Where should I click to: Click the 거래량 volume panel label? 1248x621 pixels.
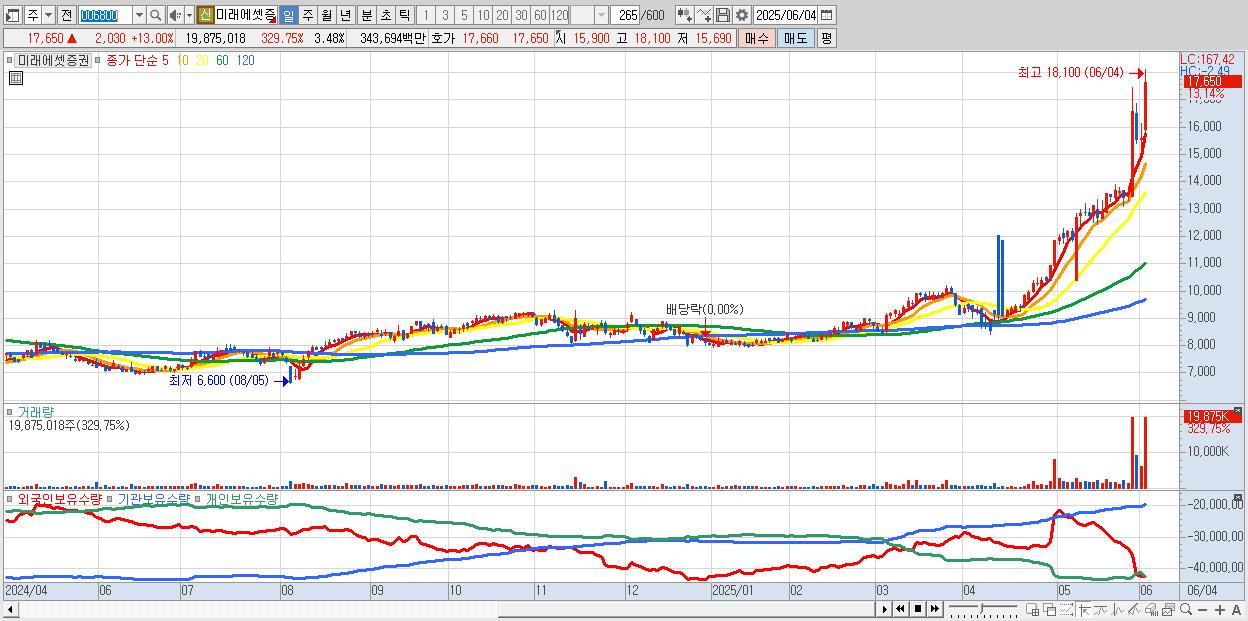pos(36,411)
